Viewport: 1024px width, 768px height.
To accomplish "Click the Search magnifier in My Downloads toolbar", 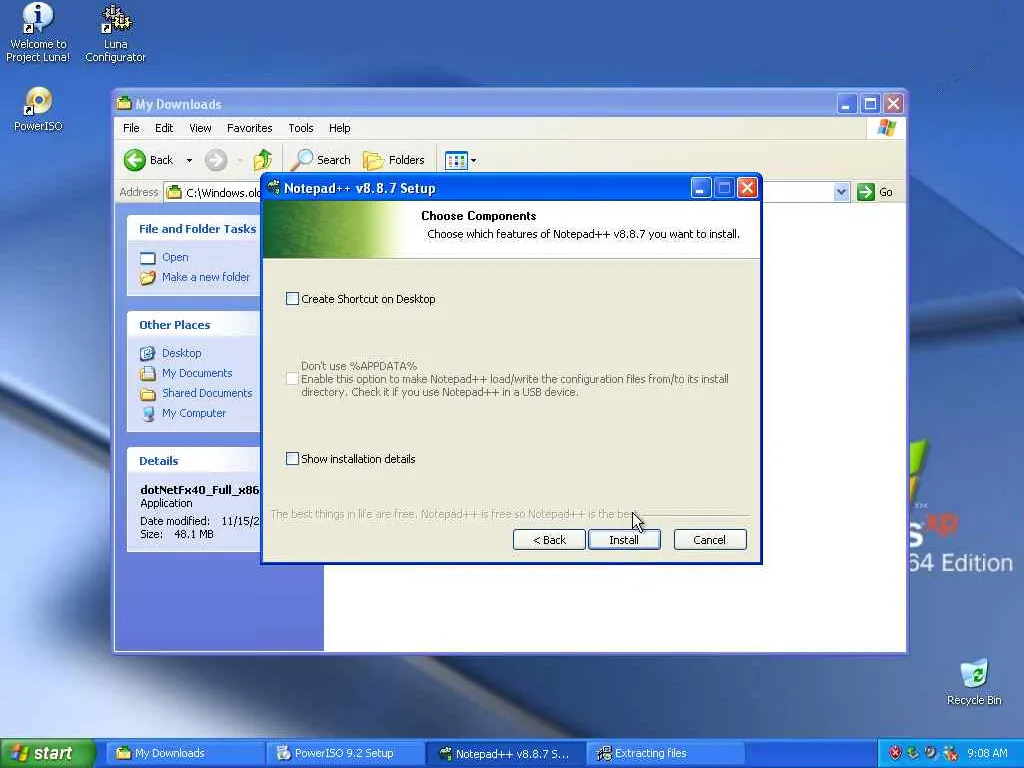I will tap(302, 160).
